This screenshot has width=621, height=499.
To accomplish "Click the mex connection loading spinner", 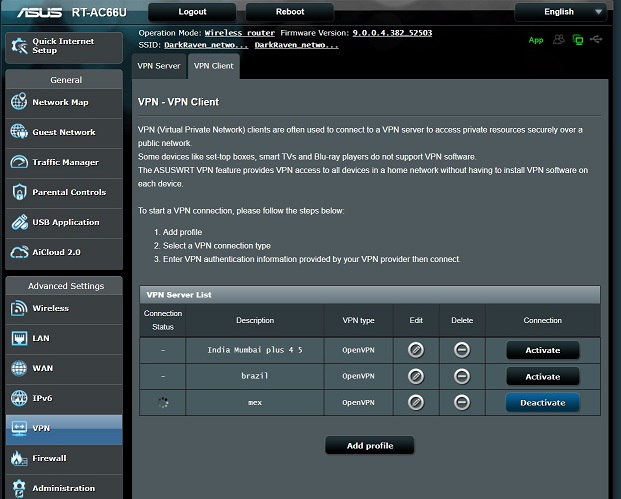I will 163,403.
